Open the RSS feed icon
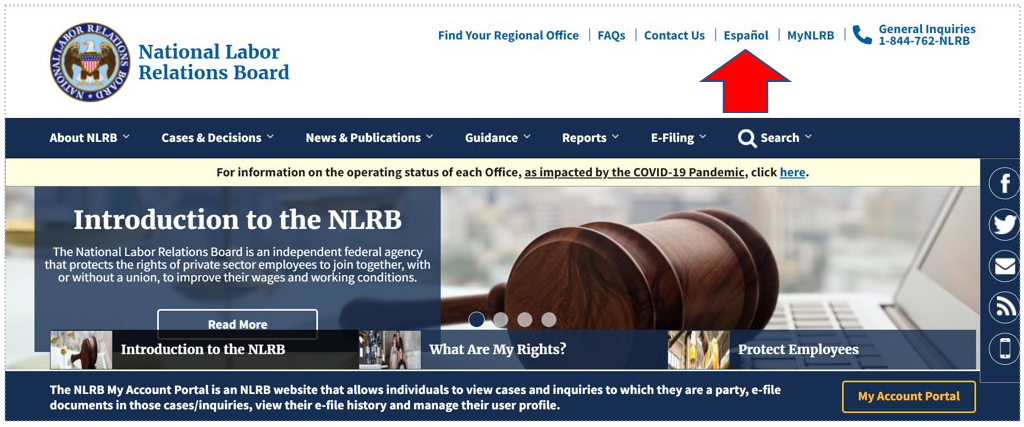Image resolution: width=1024 pixels, height=427 pixels. (x=1004, y=308)
